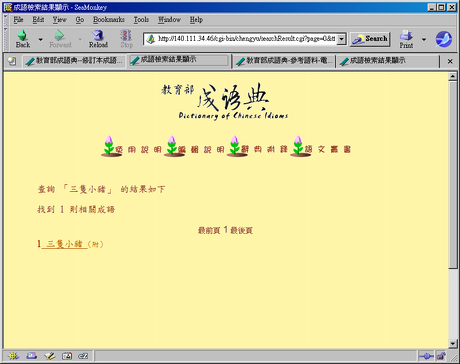Open the 使用說明 link

coord(138,149)
